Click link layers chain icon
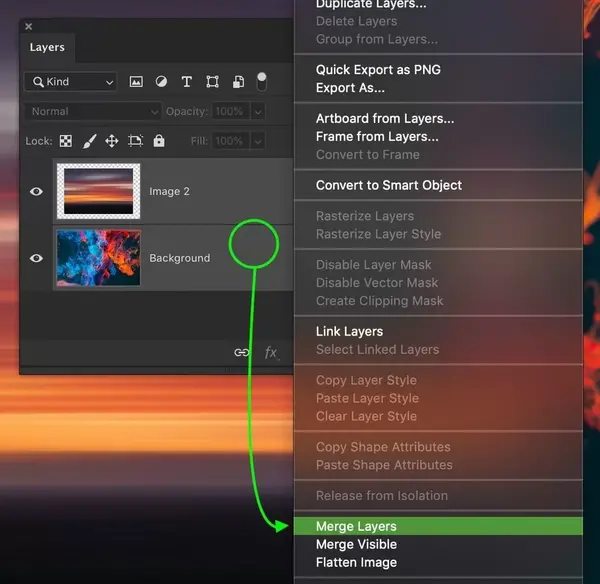Viewport: 600px width, 584px height. pyautogui.click(x=241, y=352)
